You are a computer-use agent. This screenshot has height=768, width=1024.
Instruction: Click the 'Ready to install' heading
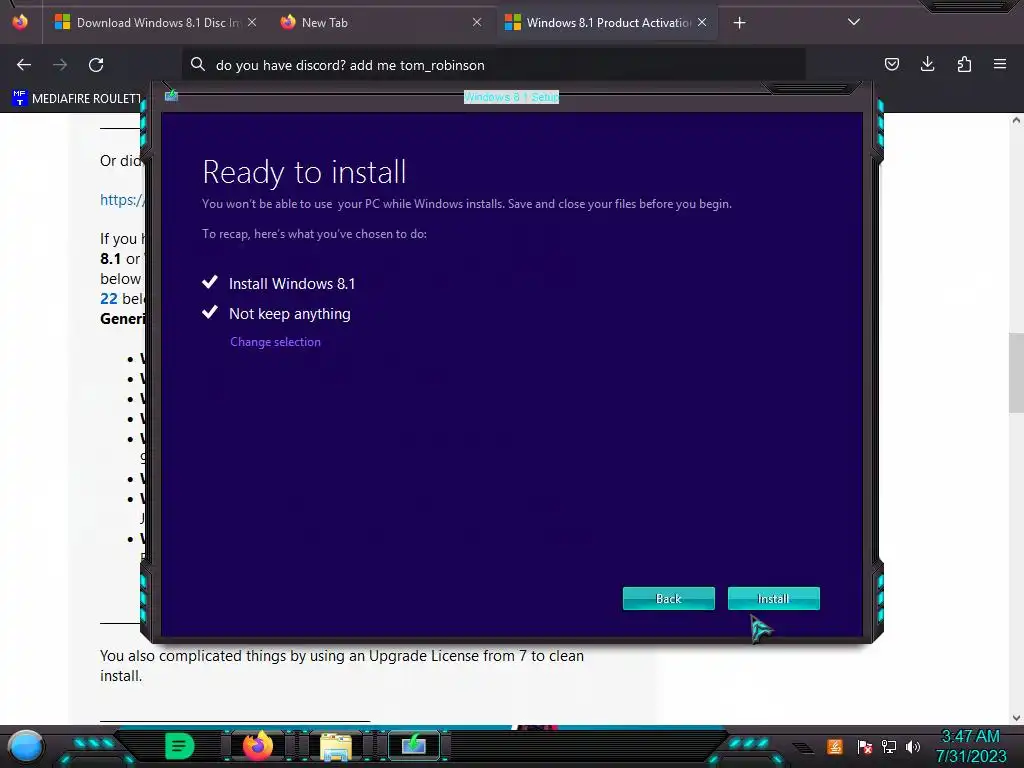pos(304,172)
